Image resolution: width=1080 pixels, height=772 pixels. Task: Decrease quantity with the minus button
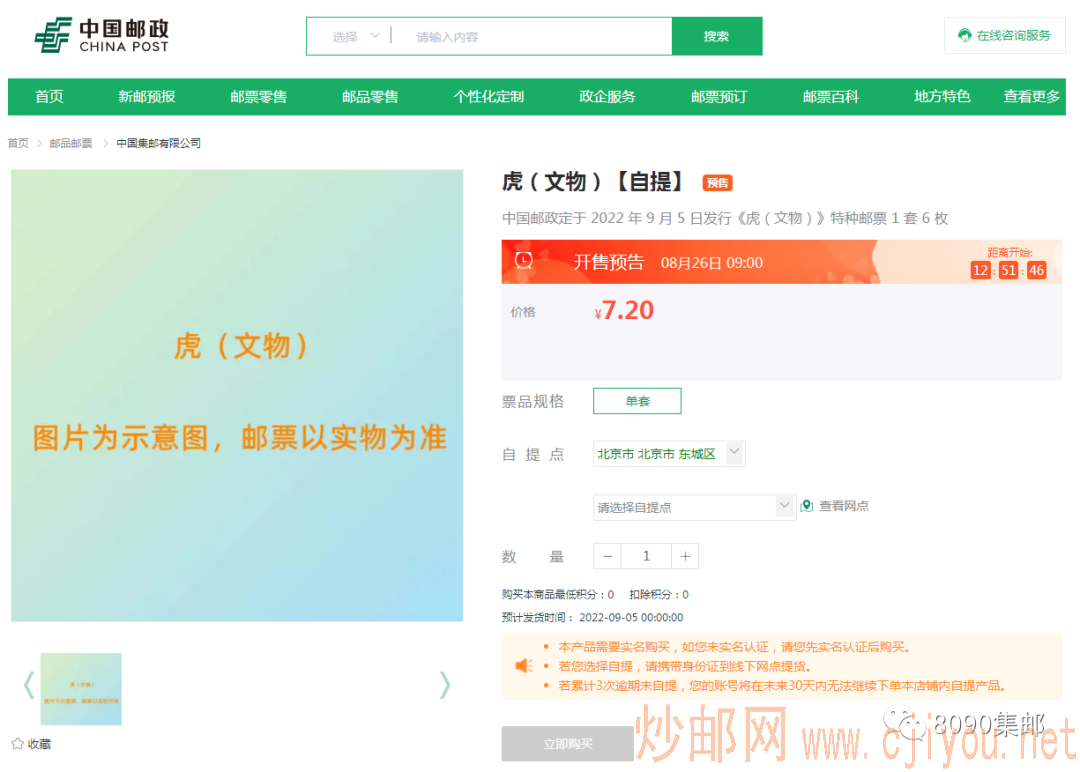coord(608,556)
